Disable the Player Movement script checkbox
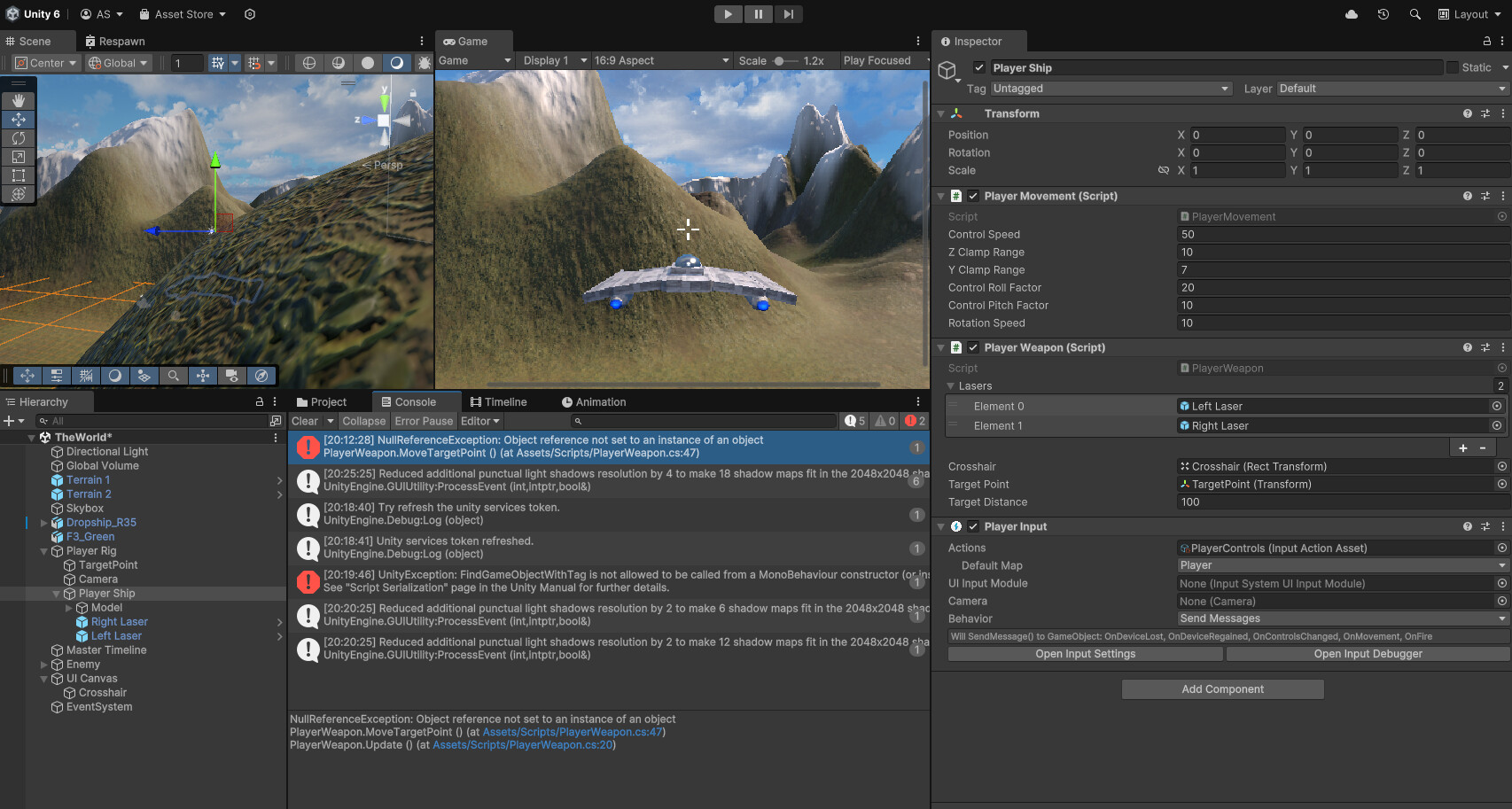Image resolution: width=1512 pixels, height=809 pixels. [x=971, y=196]
